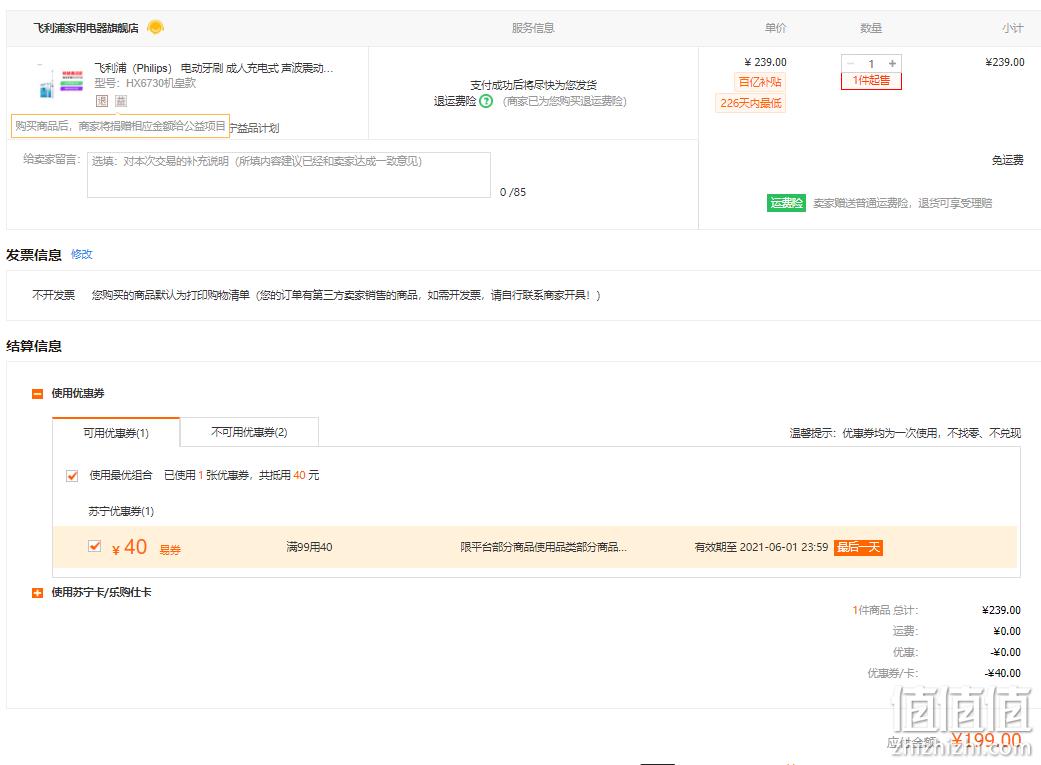
Task: Click the 满99用40 coupon condition text
Action: click(x=309, y=547)
